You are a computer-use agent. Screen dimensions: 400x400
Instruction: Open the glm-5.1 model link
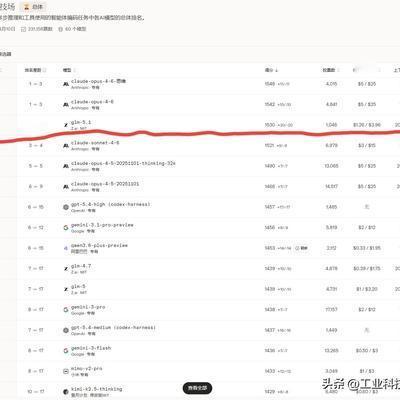tap(81, 122)
